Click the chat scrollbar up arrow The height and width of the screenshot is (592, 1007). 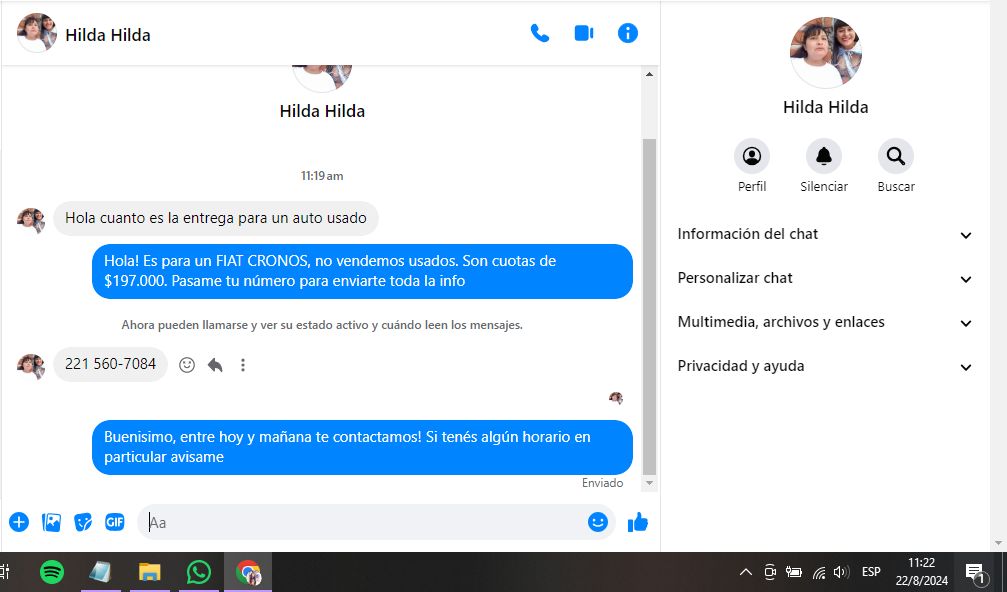(x=649, y=74)
